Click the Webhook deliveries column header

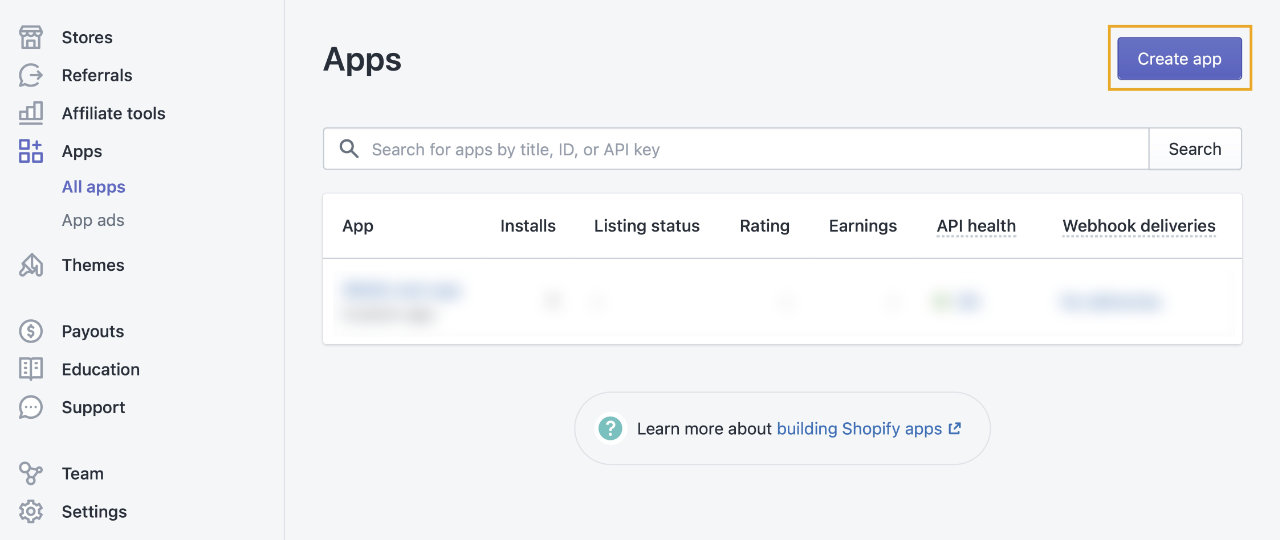pos(1139,226)
